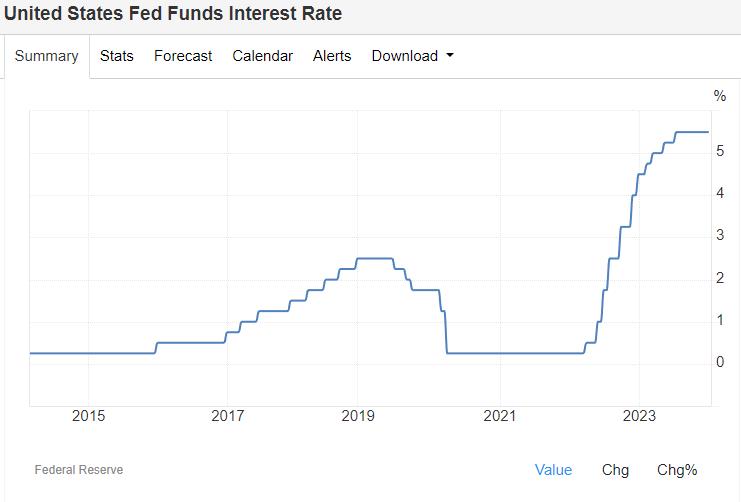Click the 5 value on the y-axis
The height and width of the screenshot is (502, 741).
[x=720, y=151]
